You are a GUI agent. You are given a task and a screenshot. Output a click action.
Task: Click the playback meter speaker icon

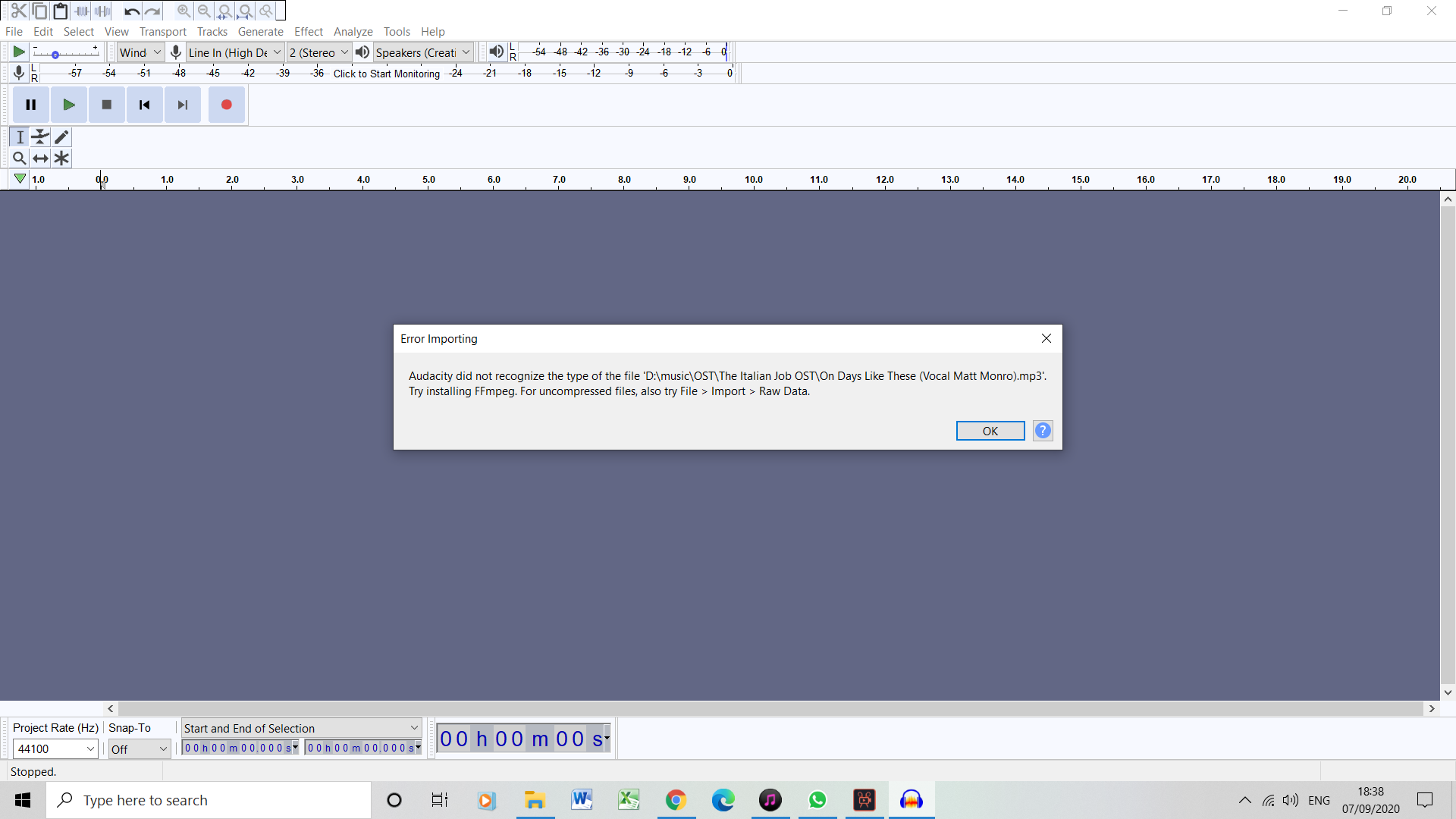pos(496,52)
